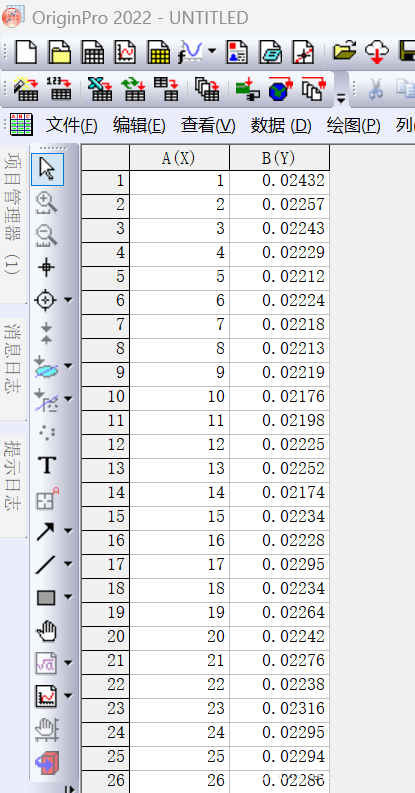415x793 pixels.
Task: Create a new workbook
Action: pos(93,52)
